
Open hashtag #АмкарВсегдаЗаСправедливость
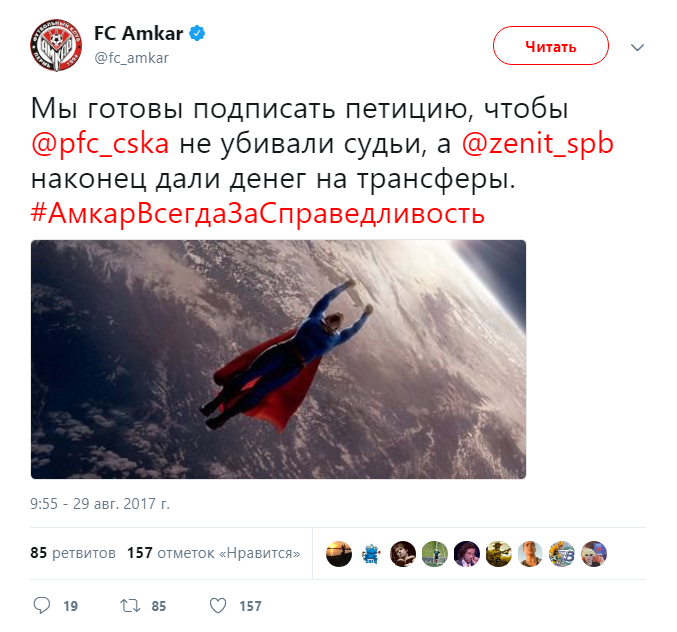[x=258, y=213]
